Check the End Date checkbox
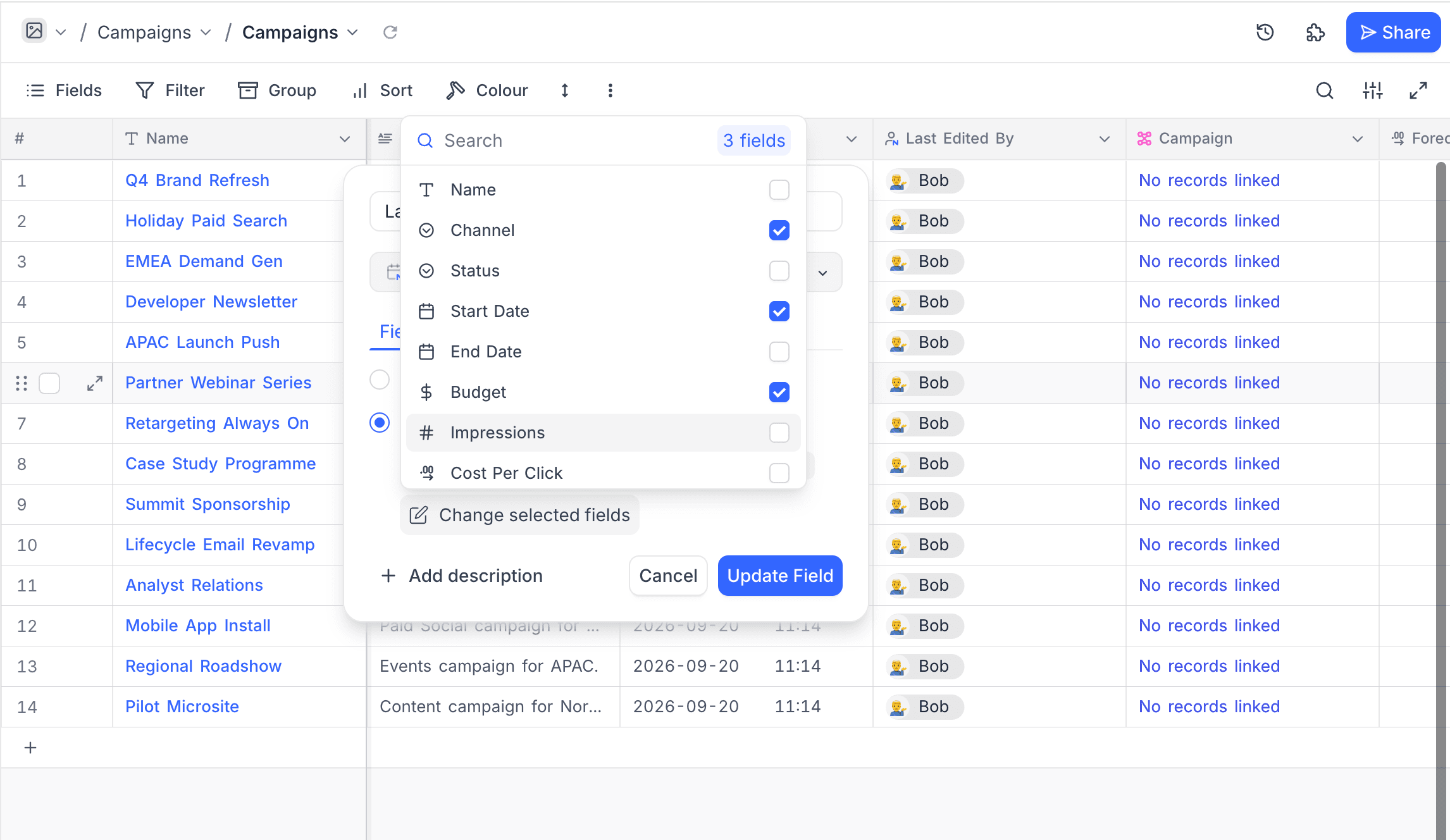Viewport: 1450px width, 840px height. (x=779, y=352)
